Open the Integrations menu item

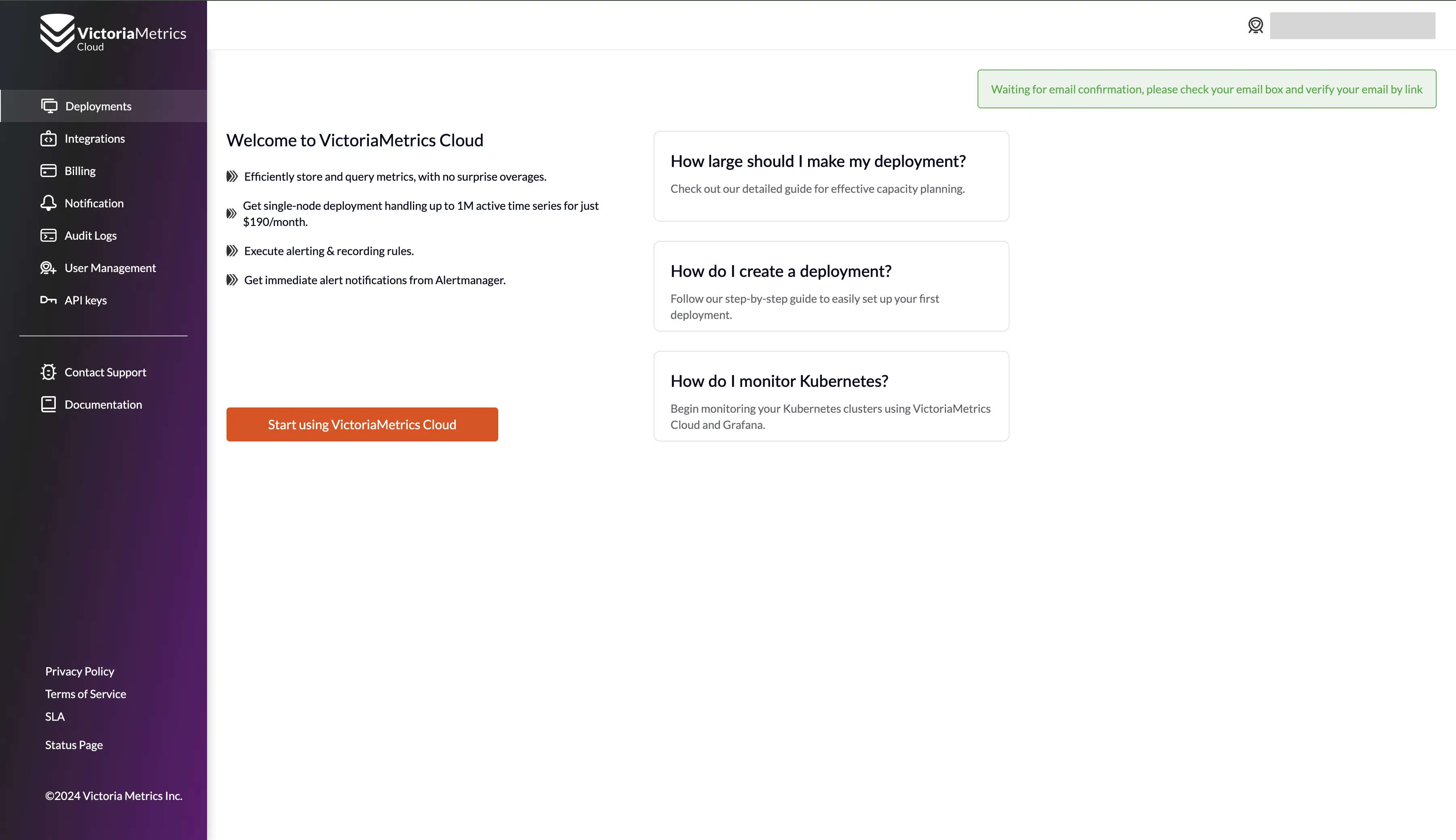pyautogui.click(x=103, y=139)
